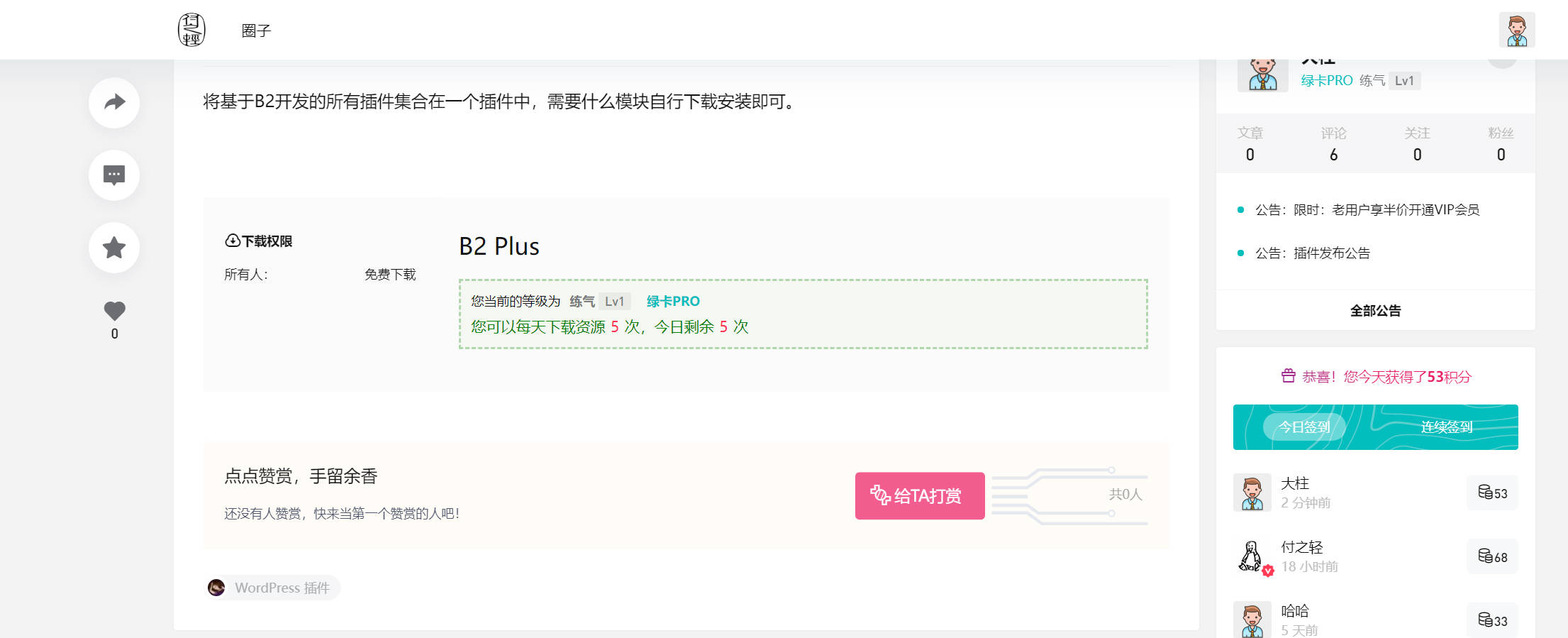The width and height of the screenshot is (1568, 638).
Task: Click the share arrow icon
Action: [x=114, y=103]
